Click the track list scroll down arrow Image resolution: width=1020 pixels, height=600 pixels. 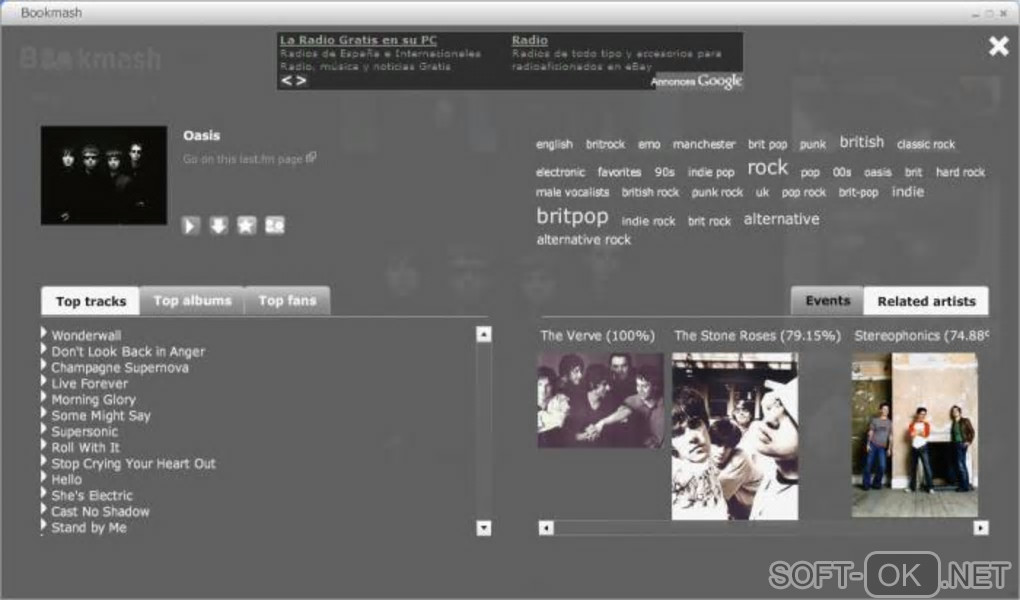pos(483,528)
